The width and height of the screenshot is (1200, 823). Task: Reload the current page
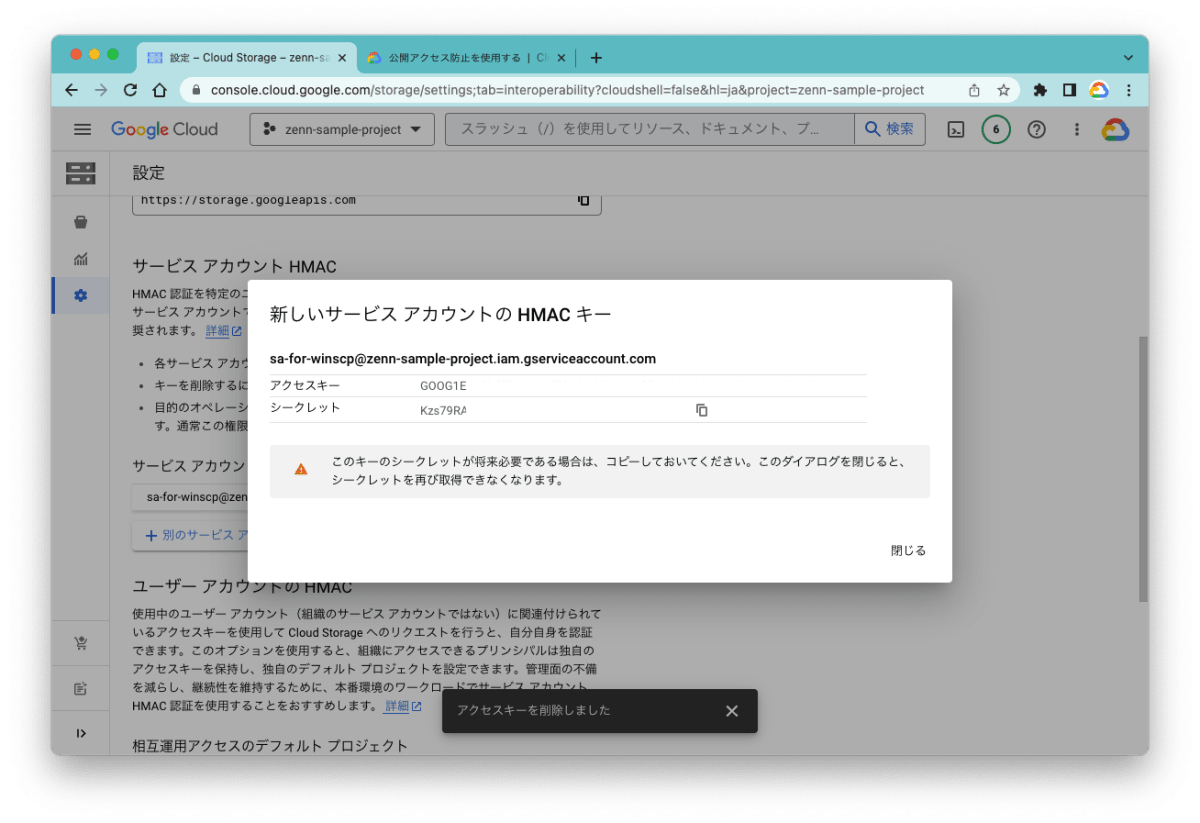(130, 90)
